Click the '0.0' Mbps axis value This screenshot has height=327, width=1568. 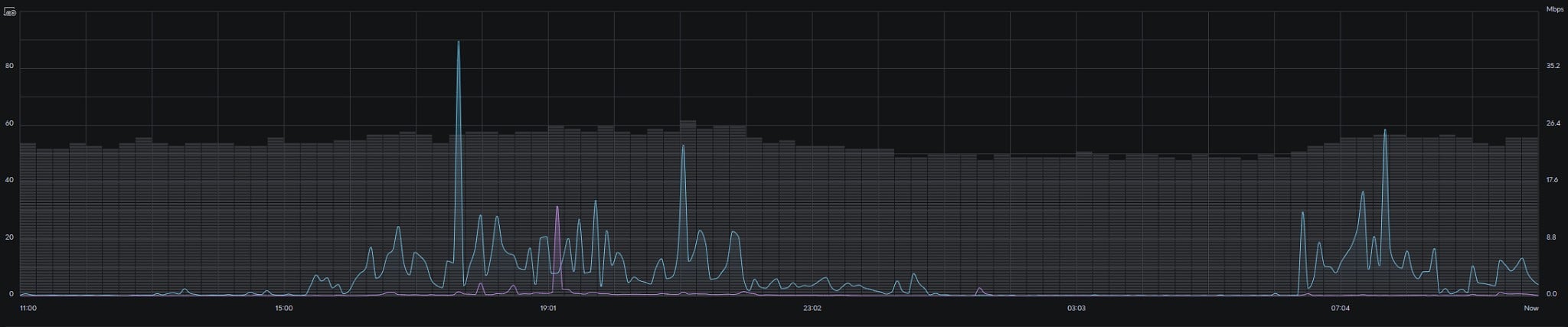coord(1552,294)
